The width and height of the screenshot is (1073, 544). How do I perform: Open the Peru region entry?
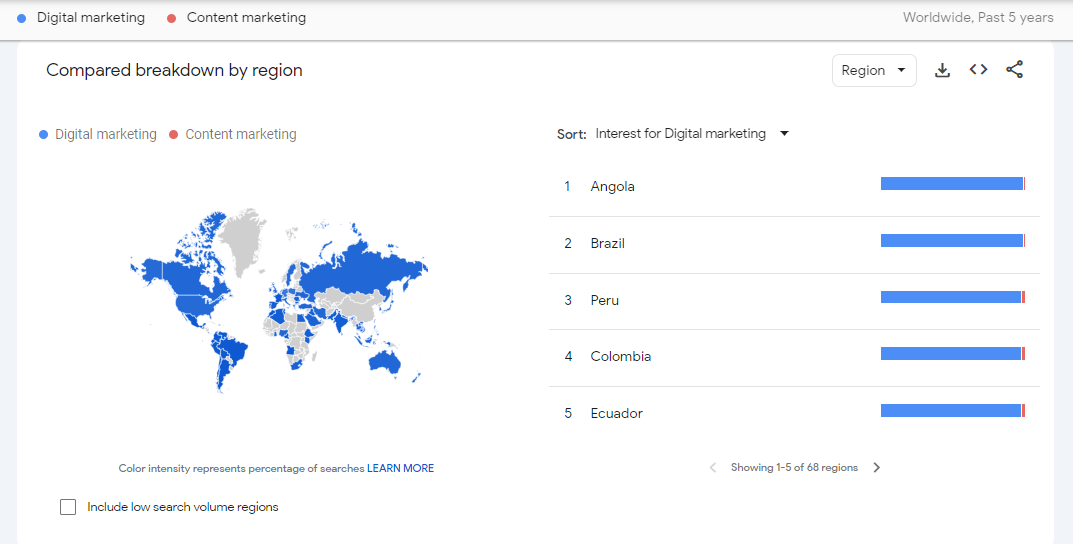point(604,300)
